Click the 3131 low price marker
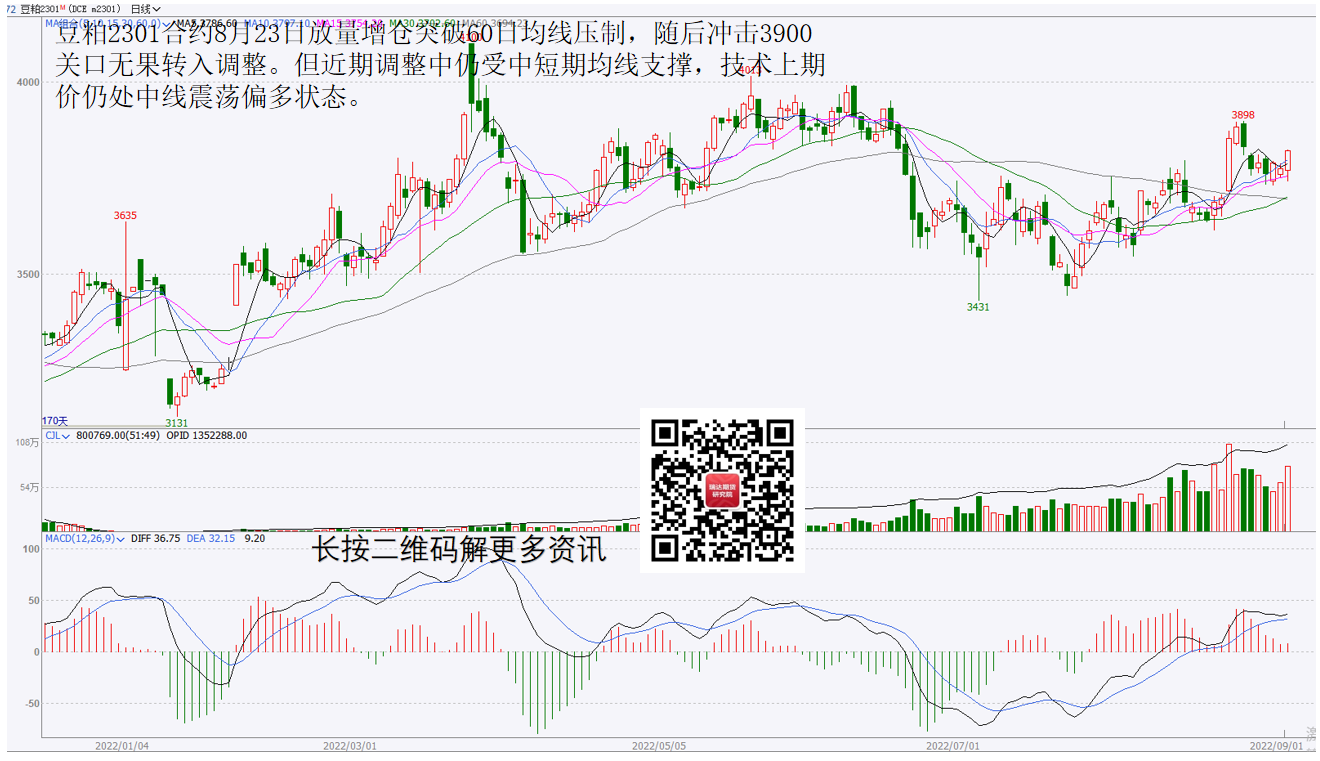This screenshot has width=1320, height=761. click(x=176, y=423)
